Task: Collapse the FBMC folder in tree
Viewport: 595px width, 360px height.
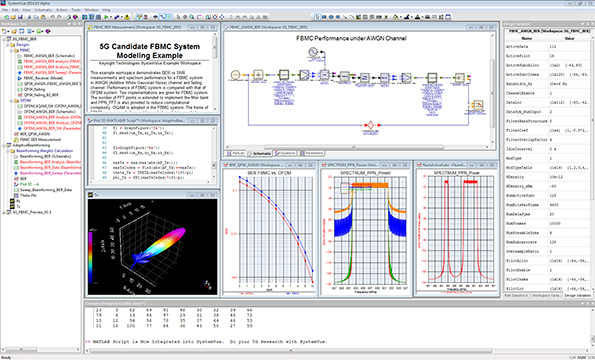Action: (11, 50)
